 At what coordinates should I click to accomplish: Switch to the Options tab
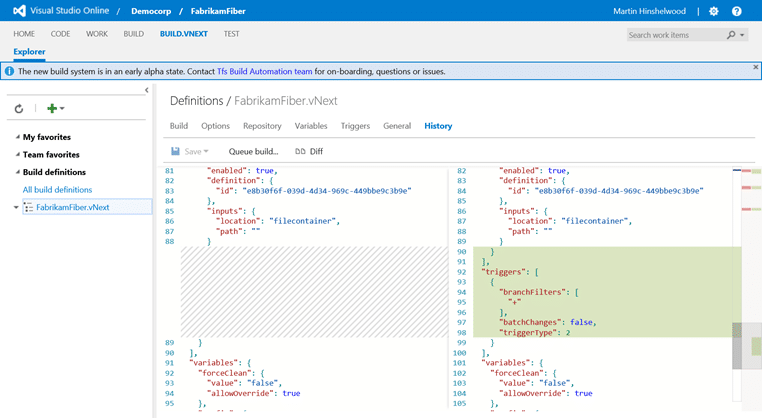215,126
